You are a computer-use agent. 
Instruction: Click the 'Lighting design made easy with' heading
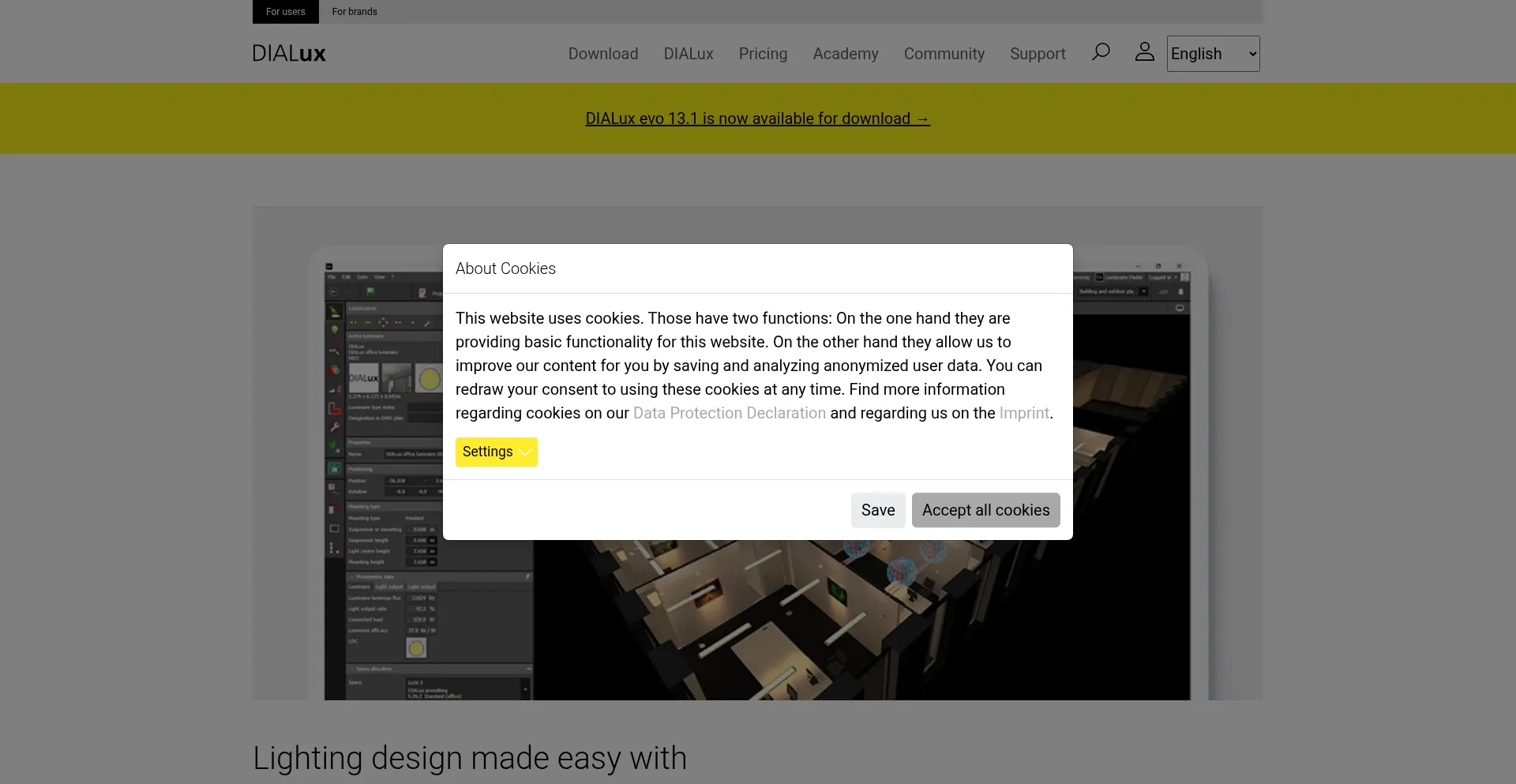pos(469,758)
